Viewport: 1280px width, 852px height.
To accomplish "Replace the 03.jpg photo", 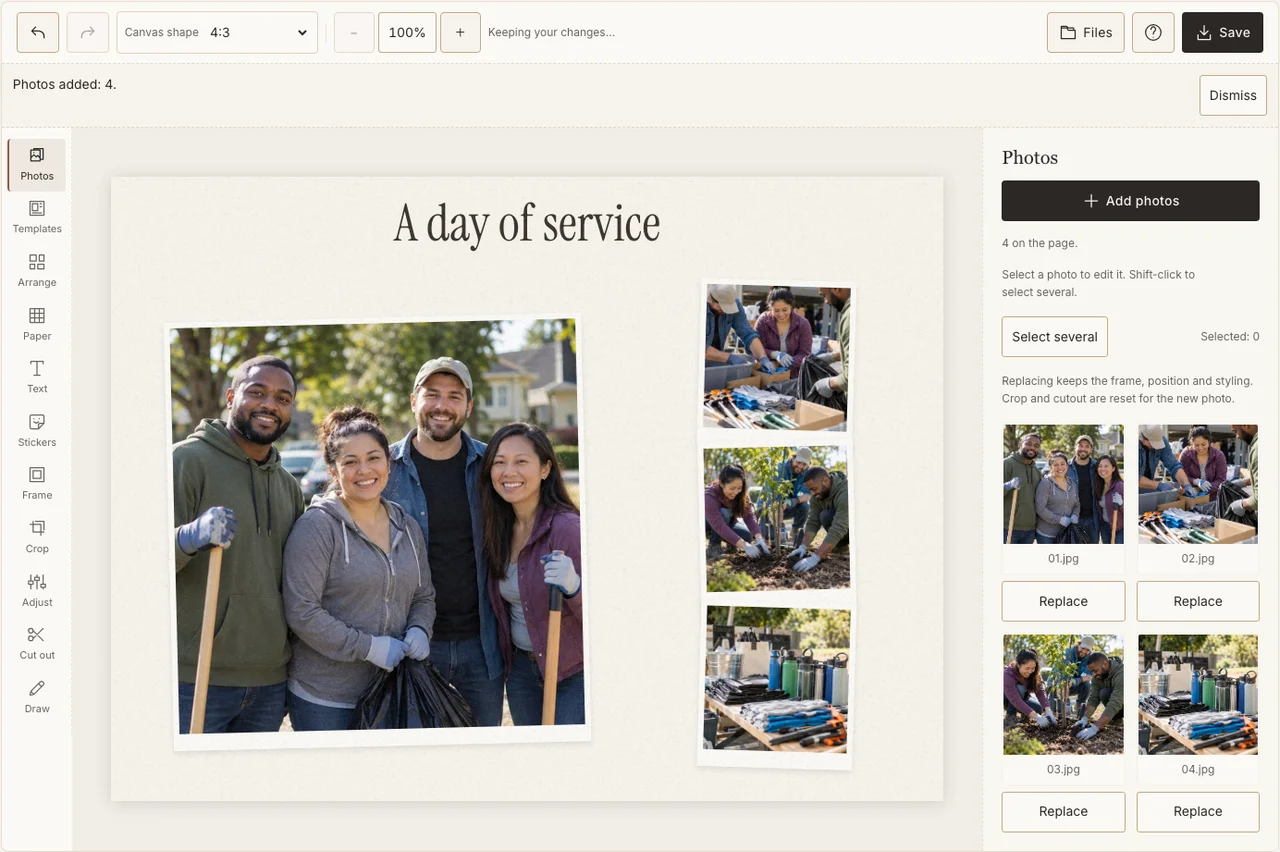I will pyautogui.click(x=1063, y=811).
